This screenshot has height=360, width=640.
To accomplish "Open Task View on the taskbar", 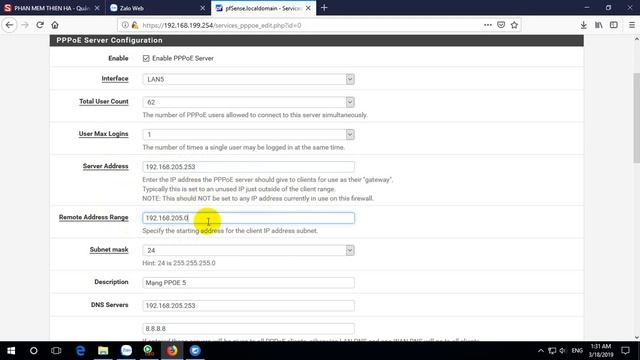I will coord(56,351).
